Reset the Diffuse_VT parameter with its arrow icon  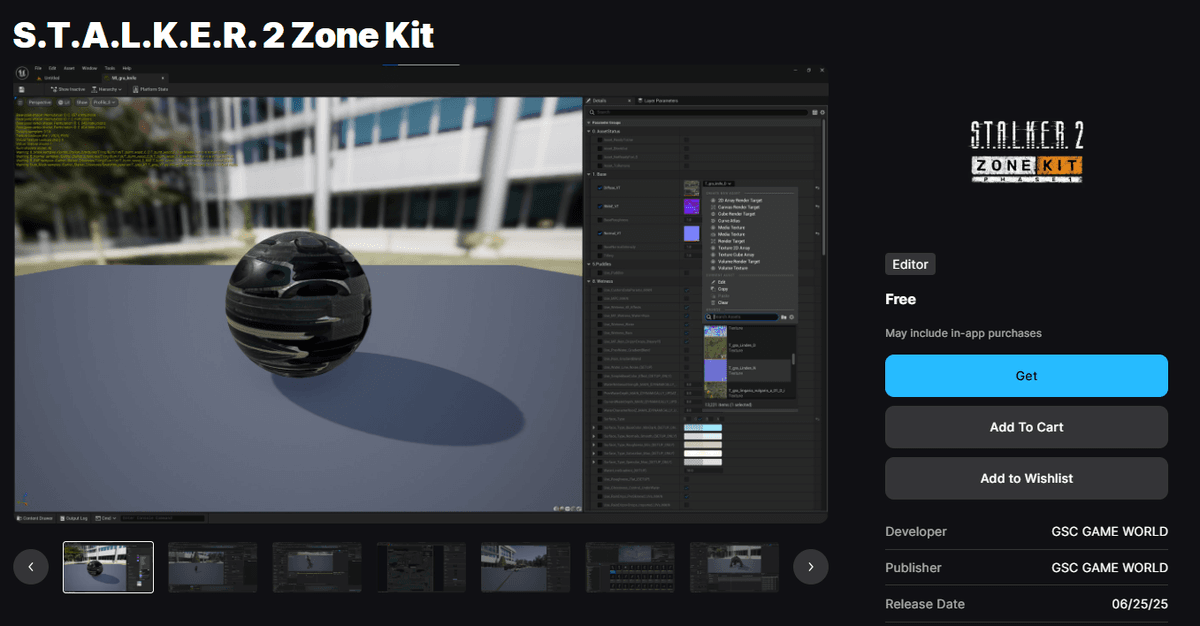coord(817,187)
